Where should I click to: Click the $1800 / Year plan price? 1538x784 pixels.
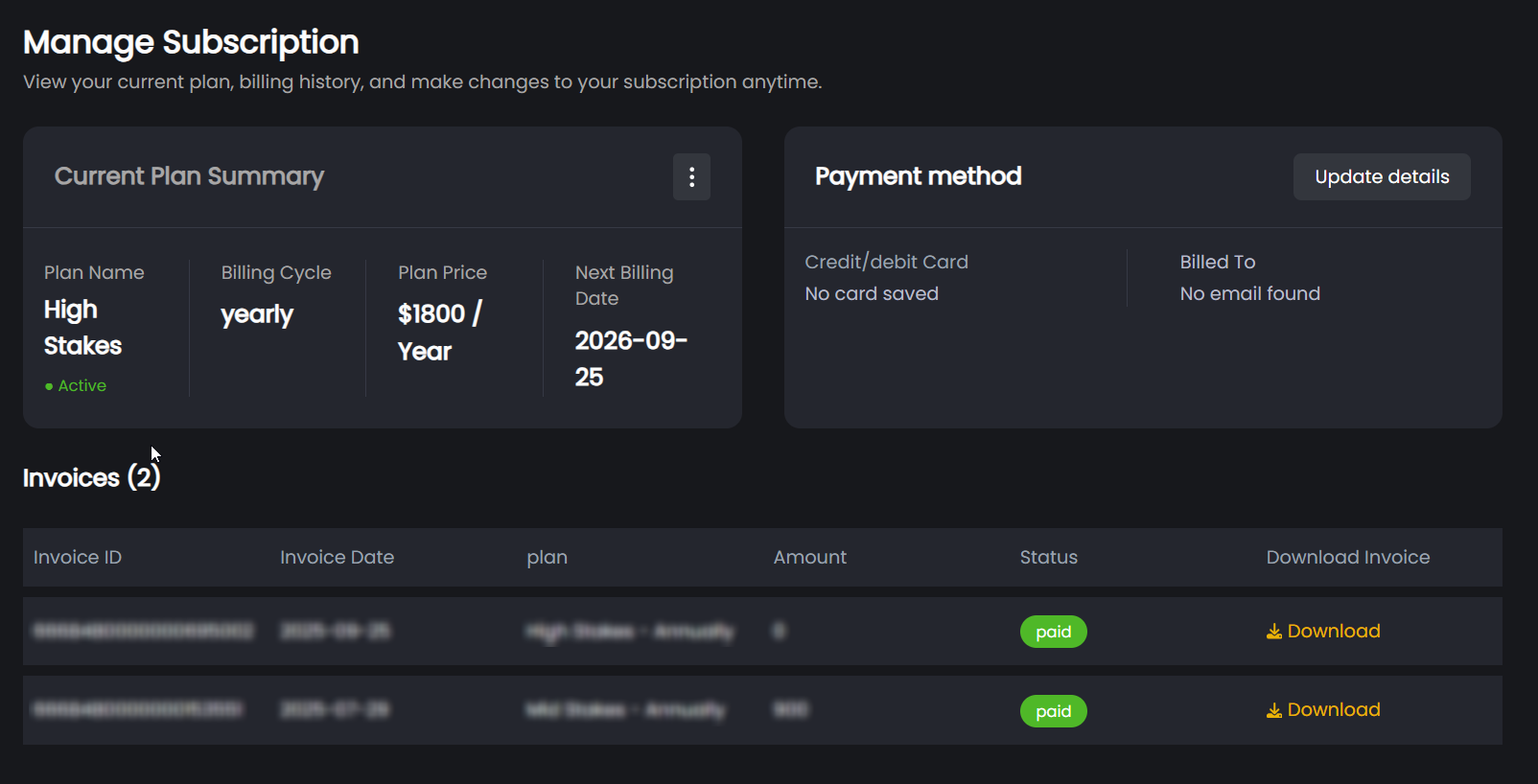click(x=440, y=333)
